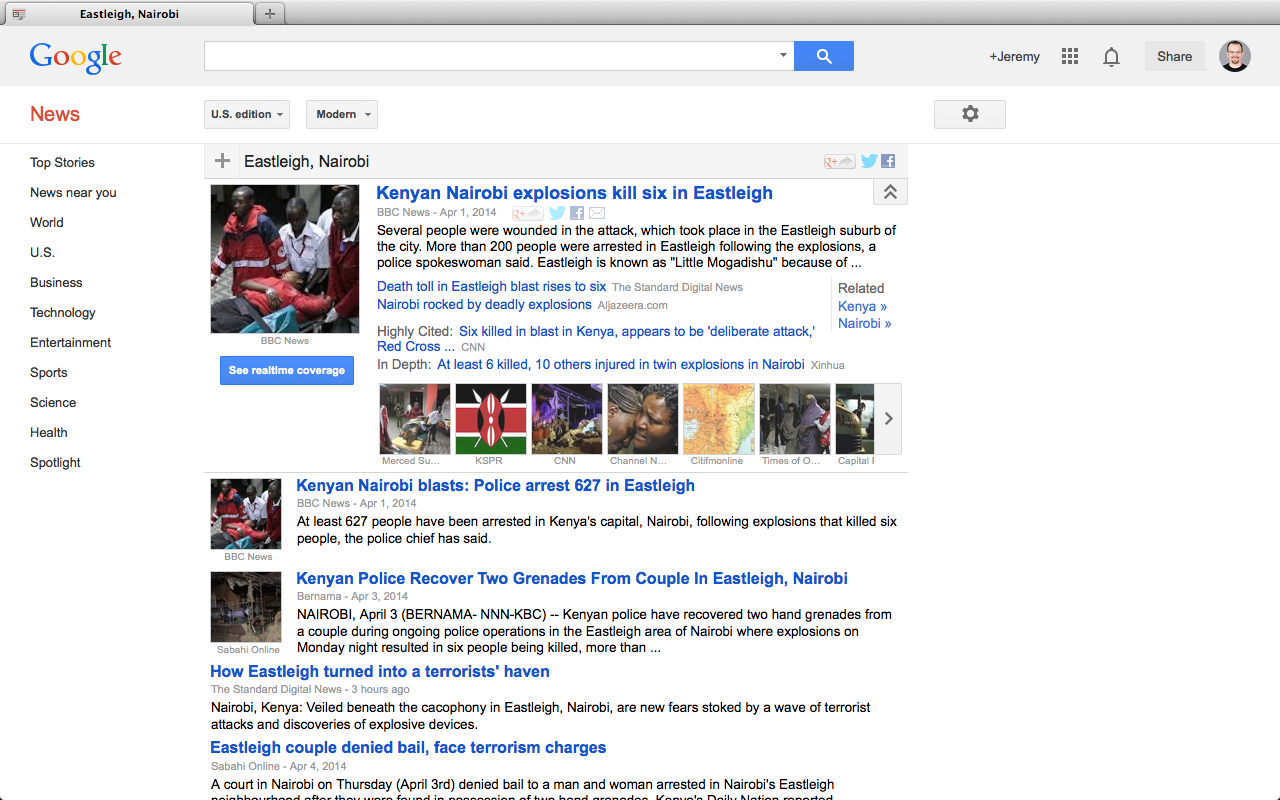1280x800 pixels.
Task: Open the Google apps grid icon
Action: click(1070, 57)
